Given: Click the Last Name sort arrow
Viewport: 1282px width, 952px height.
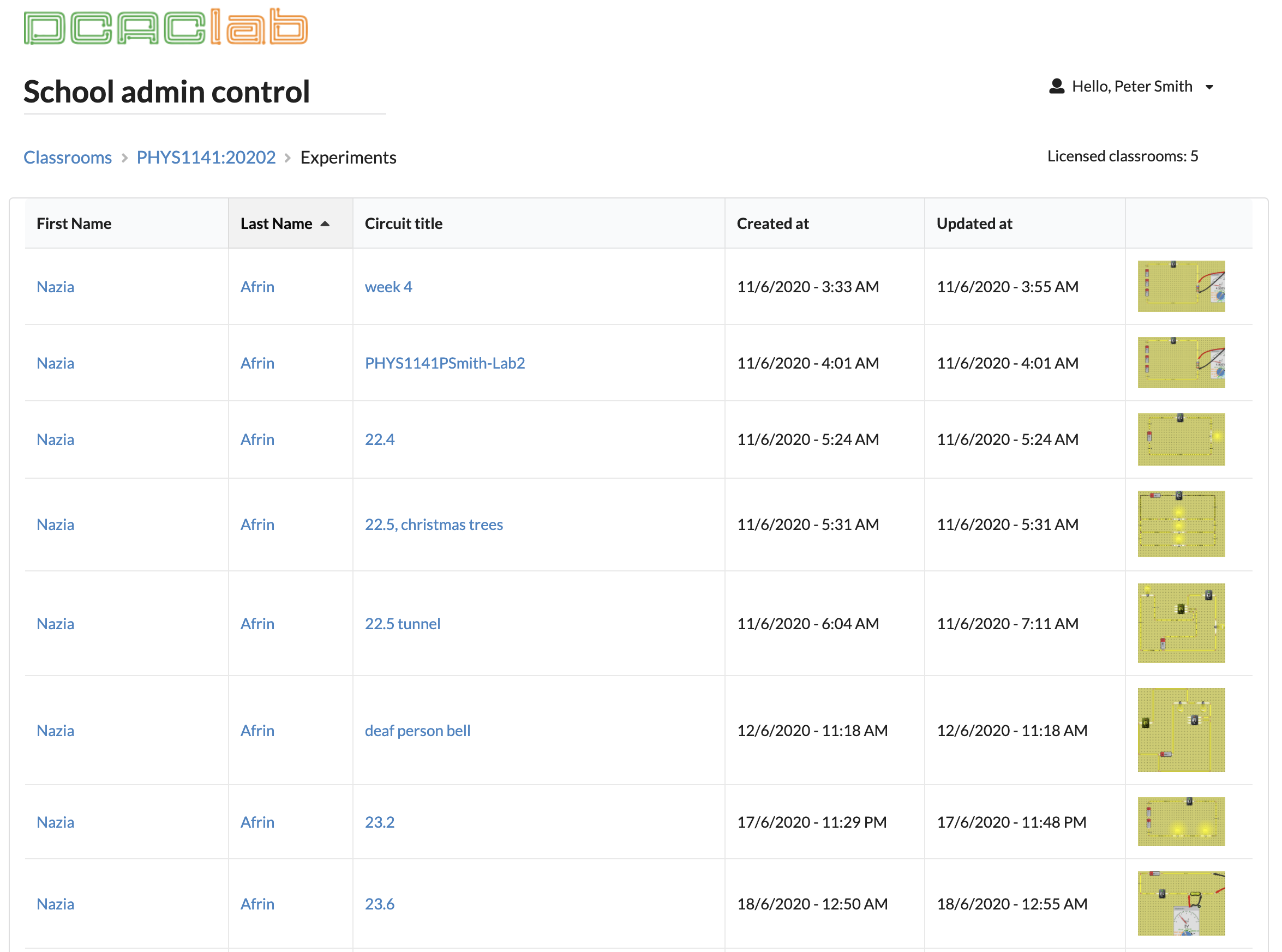Looking at the screenshot, I should pyautogui.click(x=325, y=224).
